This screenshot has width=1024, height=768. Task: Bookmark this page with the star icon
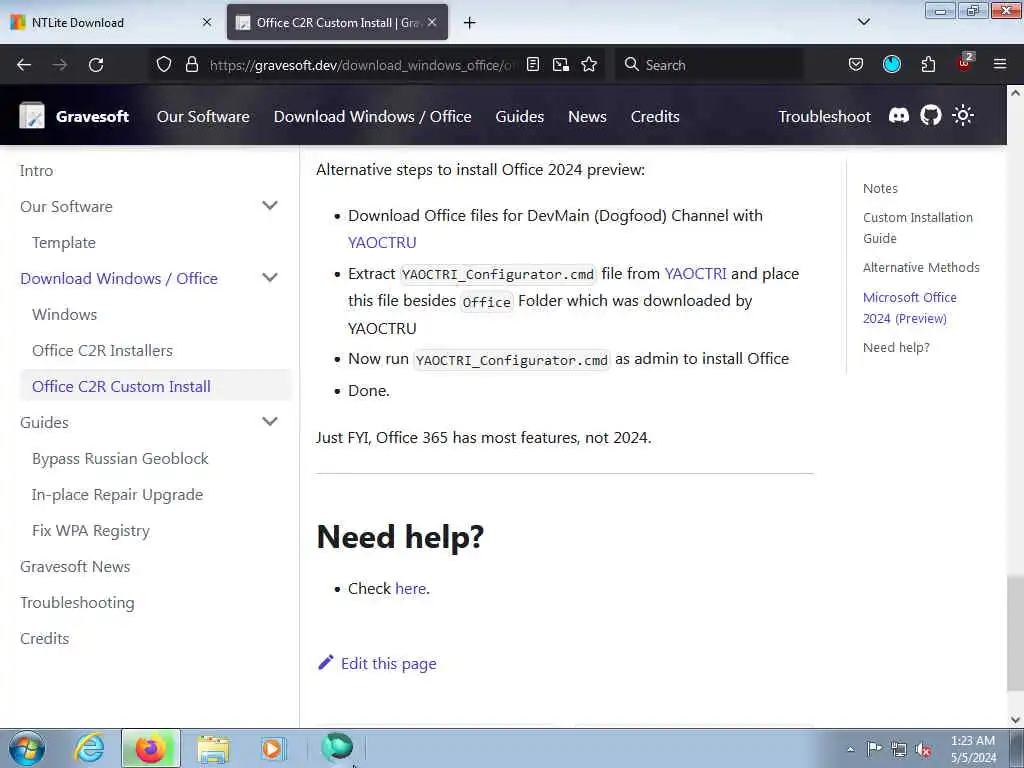click(x=589, y=64)
